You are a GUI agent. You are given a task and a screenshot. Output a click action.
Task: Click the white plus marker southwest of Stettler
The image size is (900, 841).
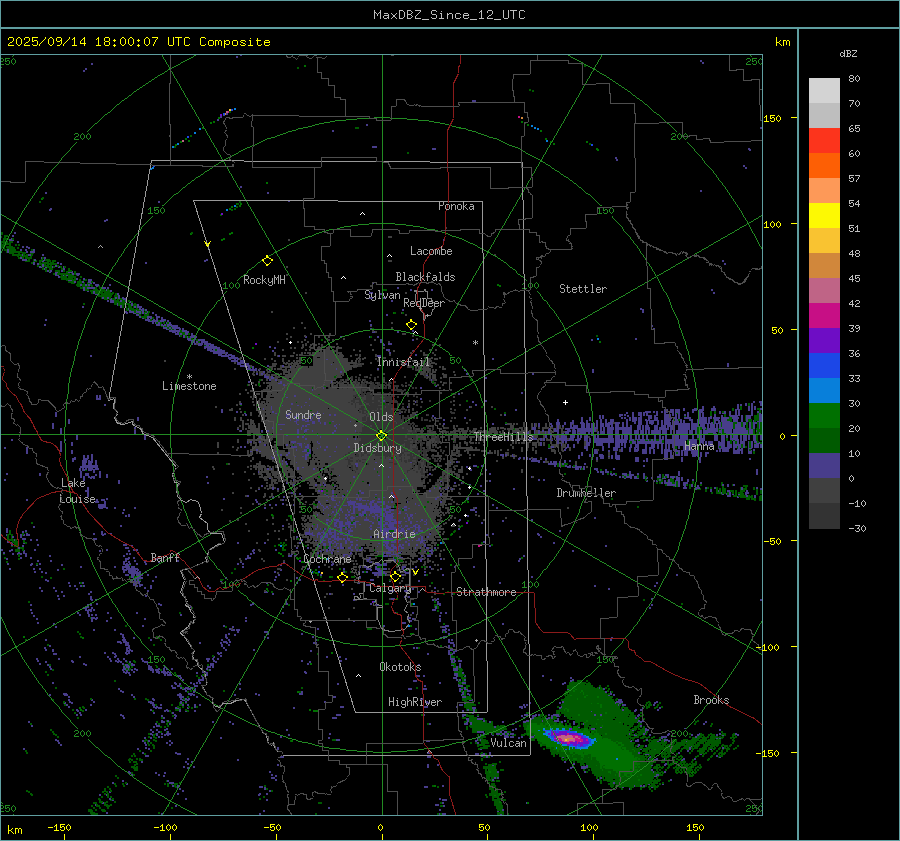565,402
